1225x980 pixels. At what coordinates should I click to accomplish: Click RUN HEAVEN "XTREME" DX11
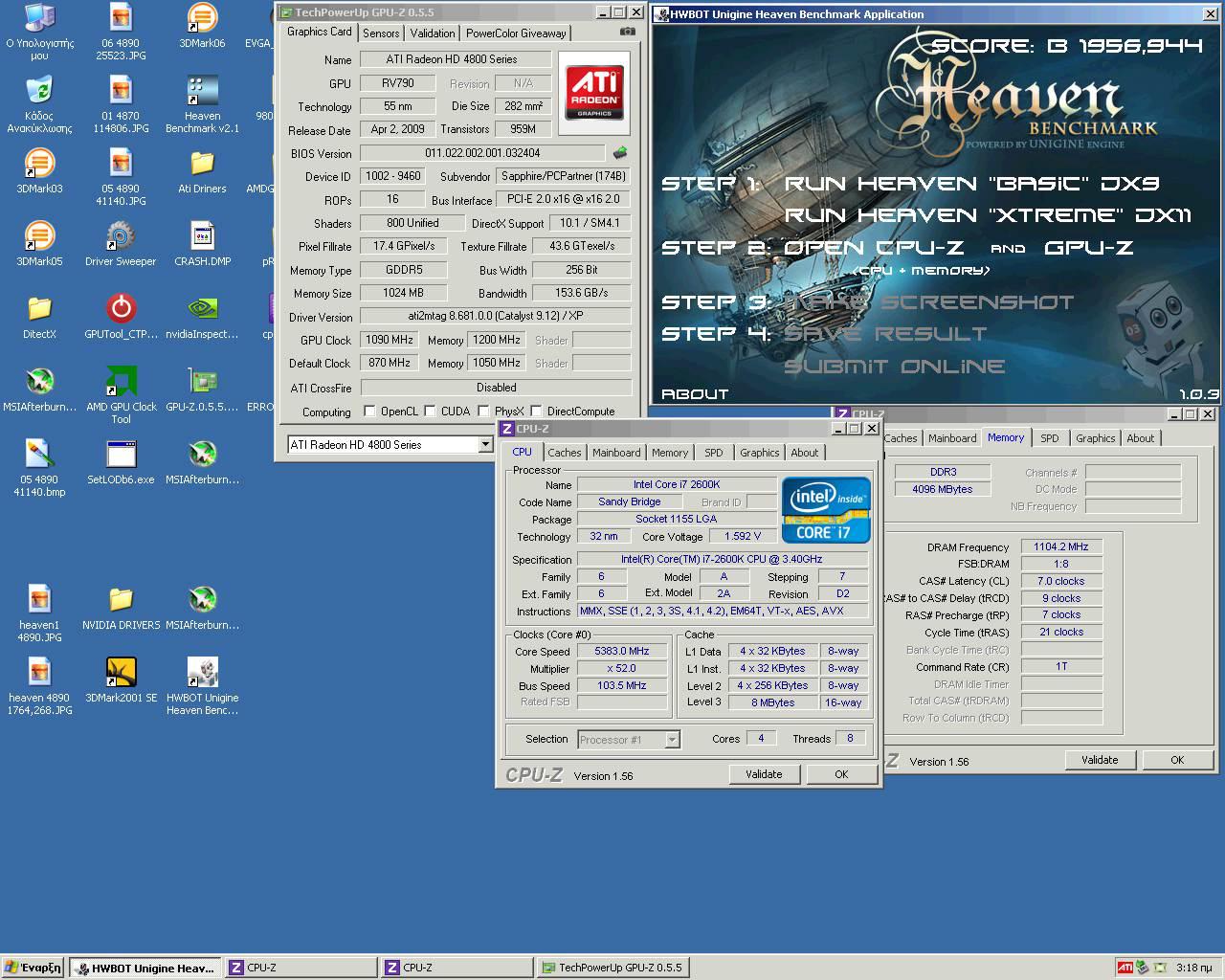pyautogui.click(x=989, y=215)
